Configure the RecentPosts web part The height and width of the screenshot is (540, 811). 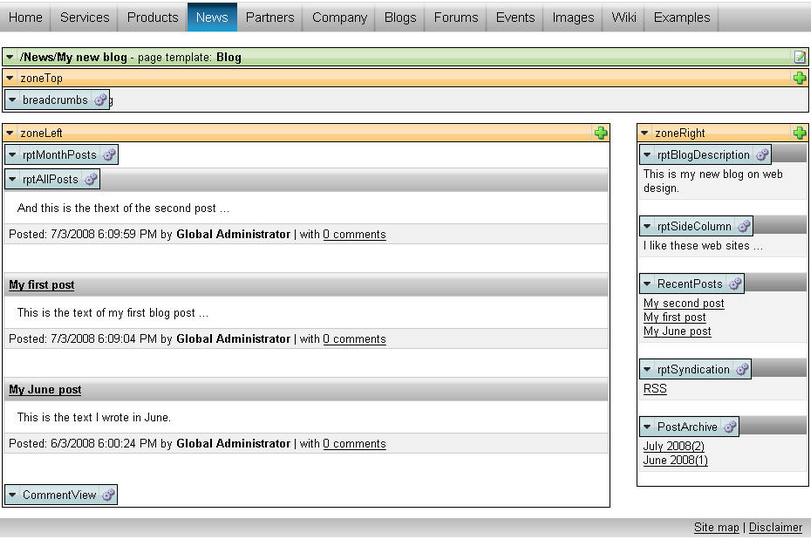(735, 283)
